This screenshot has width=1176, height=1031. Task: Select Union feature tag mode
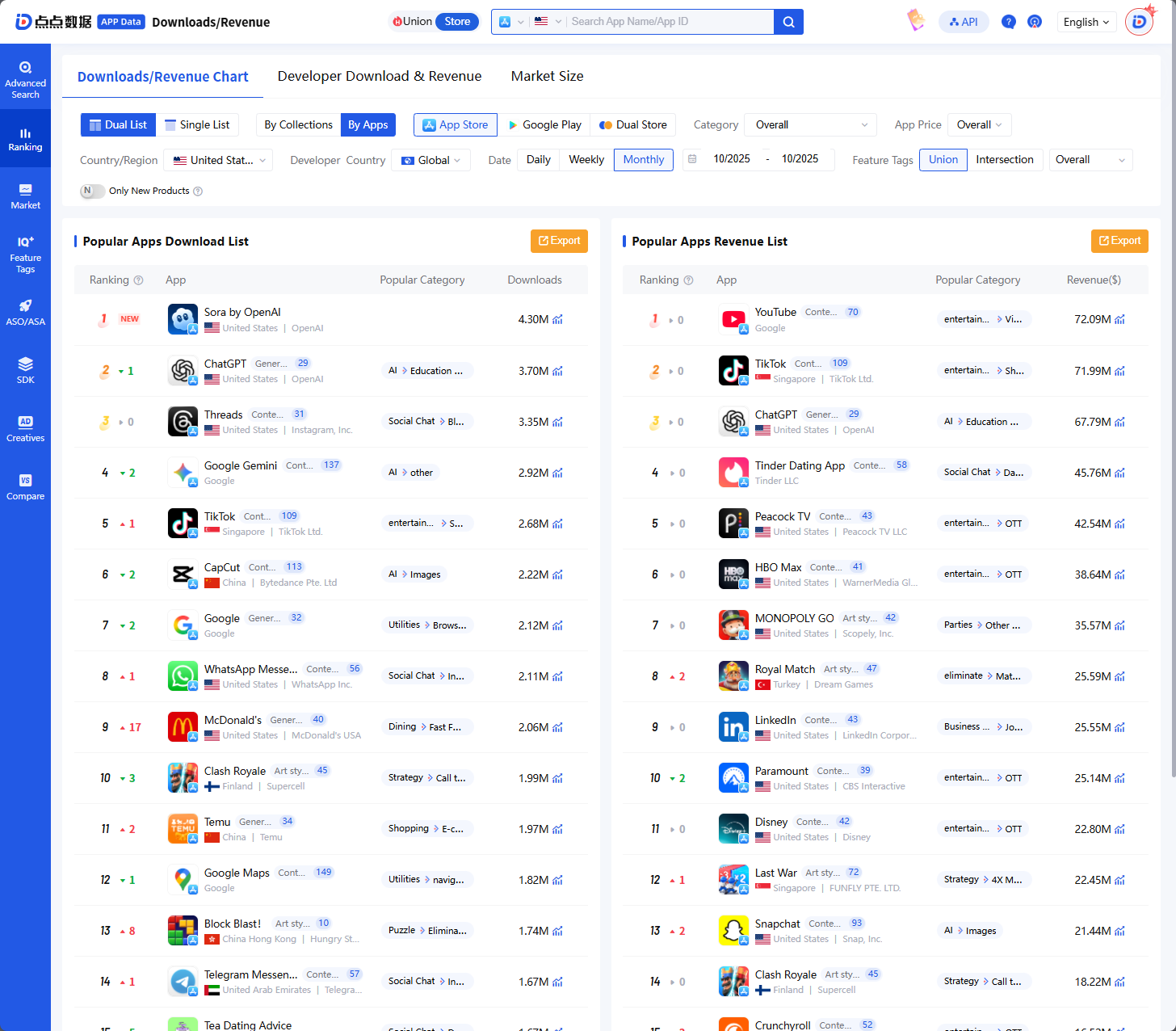[943, 159]
